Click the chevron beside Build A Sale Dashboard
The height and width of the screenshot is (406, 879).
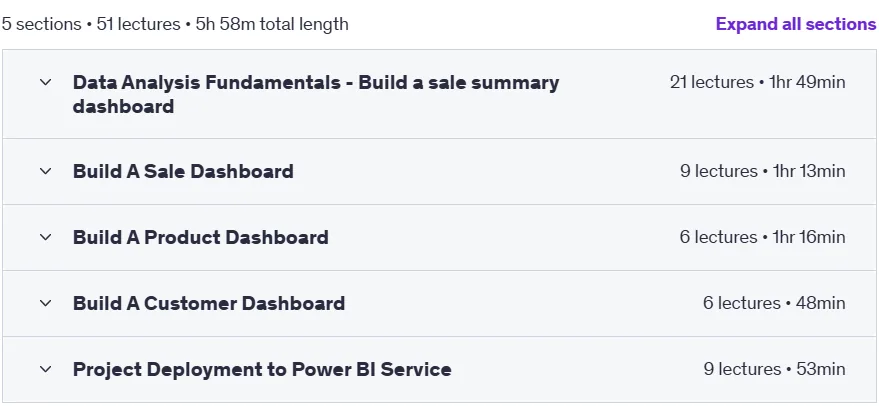(x=45, y=171)
